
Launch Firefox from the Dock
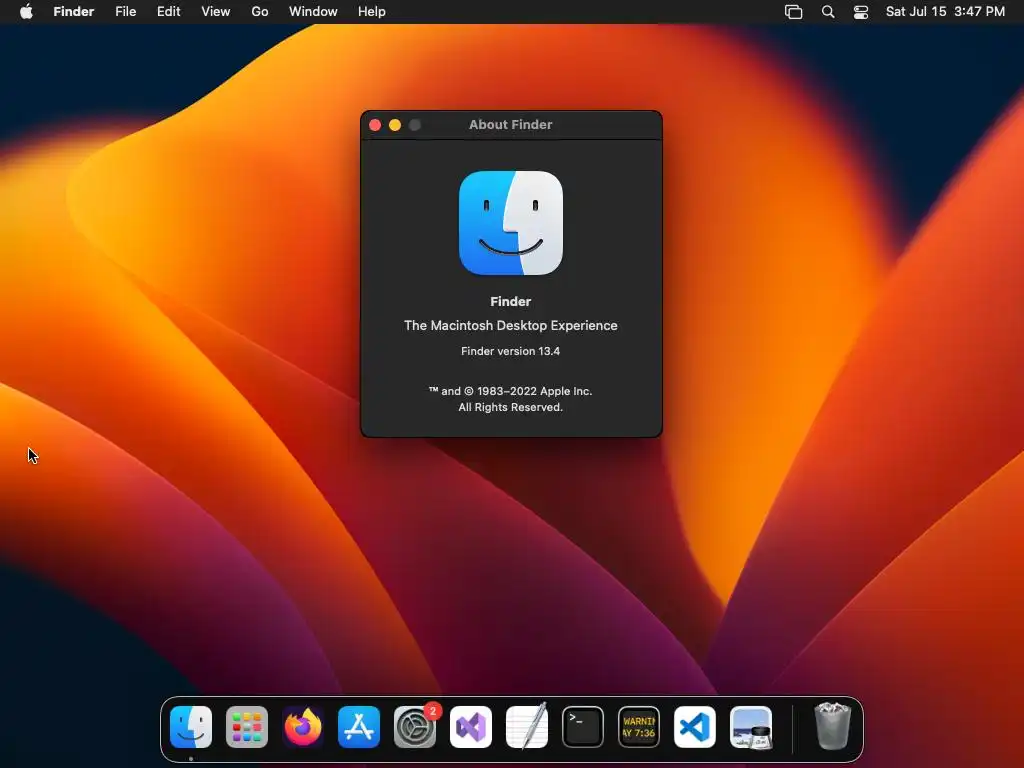tap(303, 727)
